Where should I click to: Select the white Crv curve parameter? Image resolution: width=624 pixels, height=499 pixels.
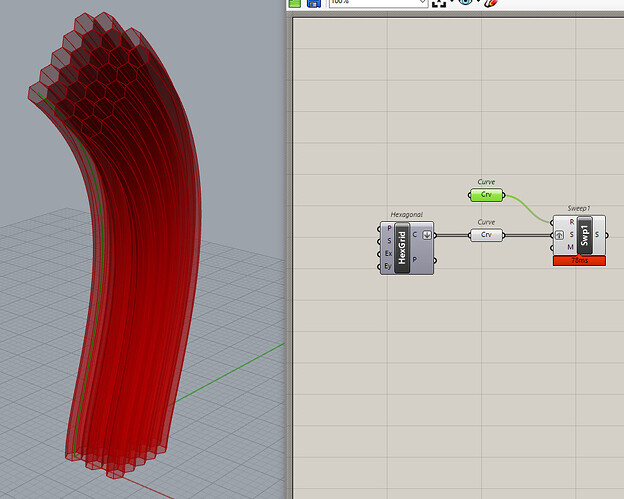[486, 235]
